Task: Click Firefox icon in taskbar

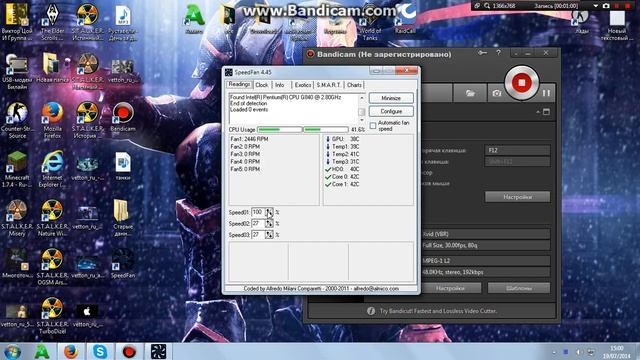Action: pyautogui.click(x=71, y=351)
